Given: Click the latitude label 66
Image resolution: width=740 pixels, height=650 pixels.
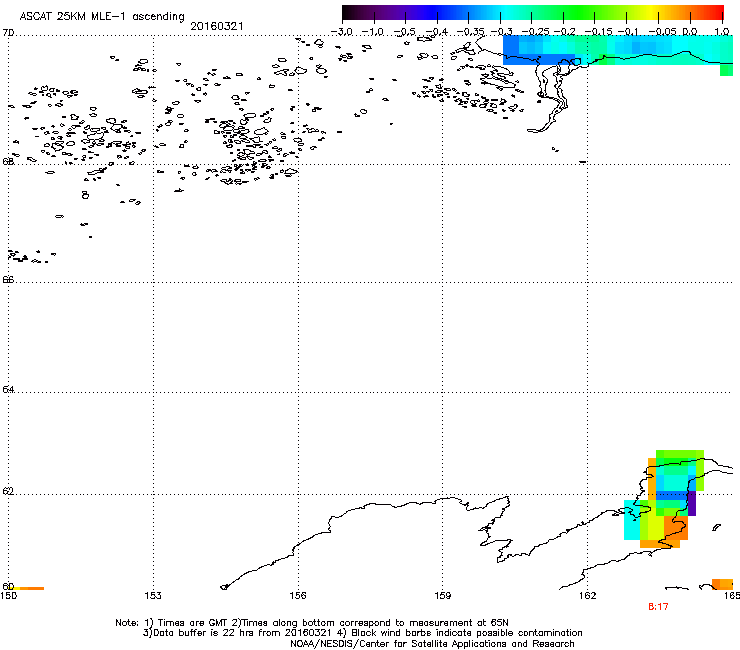Looking at the screenshot, I should coord(8,279).
